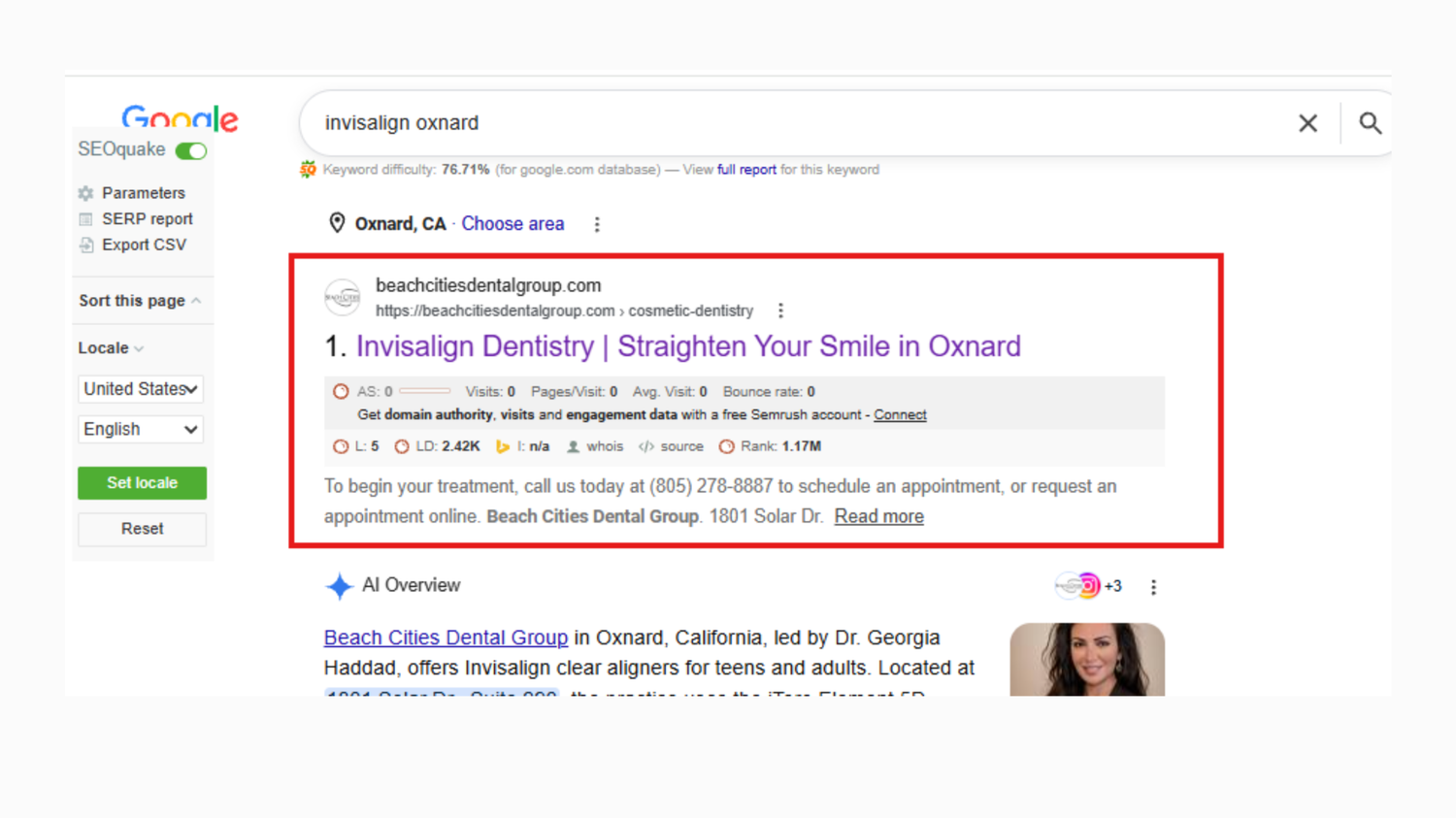This screenshot has height=818, width=1456.
Task: Click the Bounce rate: 0 metric
Action: pos(769,392)
